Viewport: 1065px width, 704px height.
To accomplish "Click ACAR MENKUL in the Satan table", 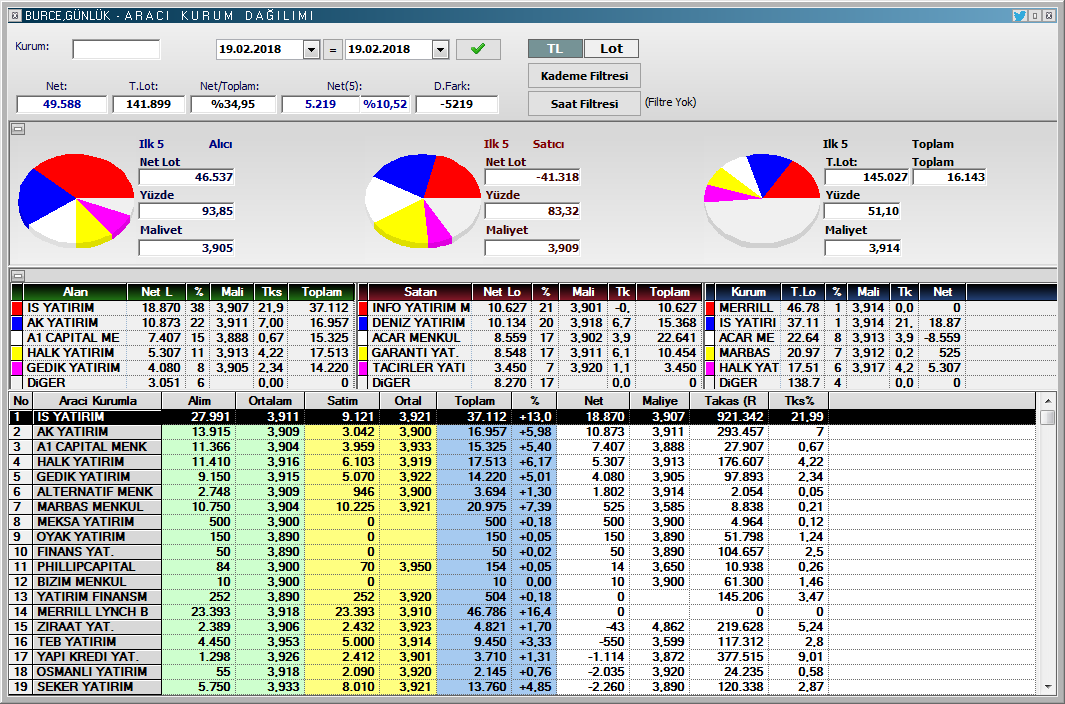I will (x=416, y=338).
